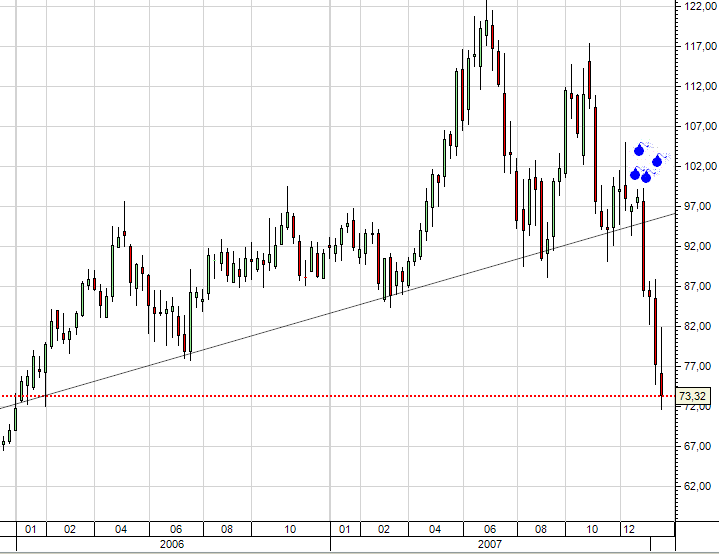Click the 62,00 price axis label
Image resolution: width=719 pixels, height=554 pixels.
[x=698, y=486]
